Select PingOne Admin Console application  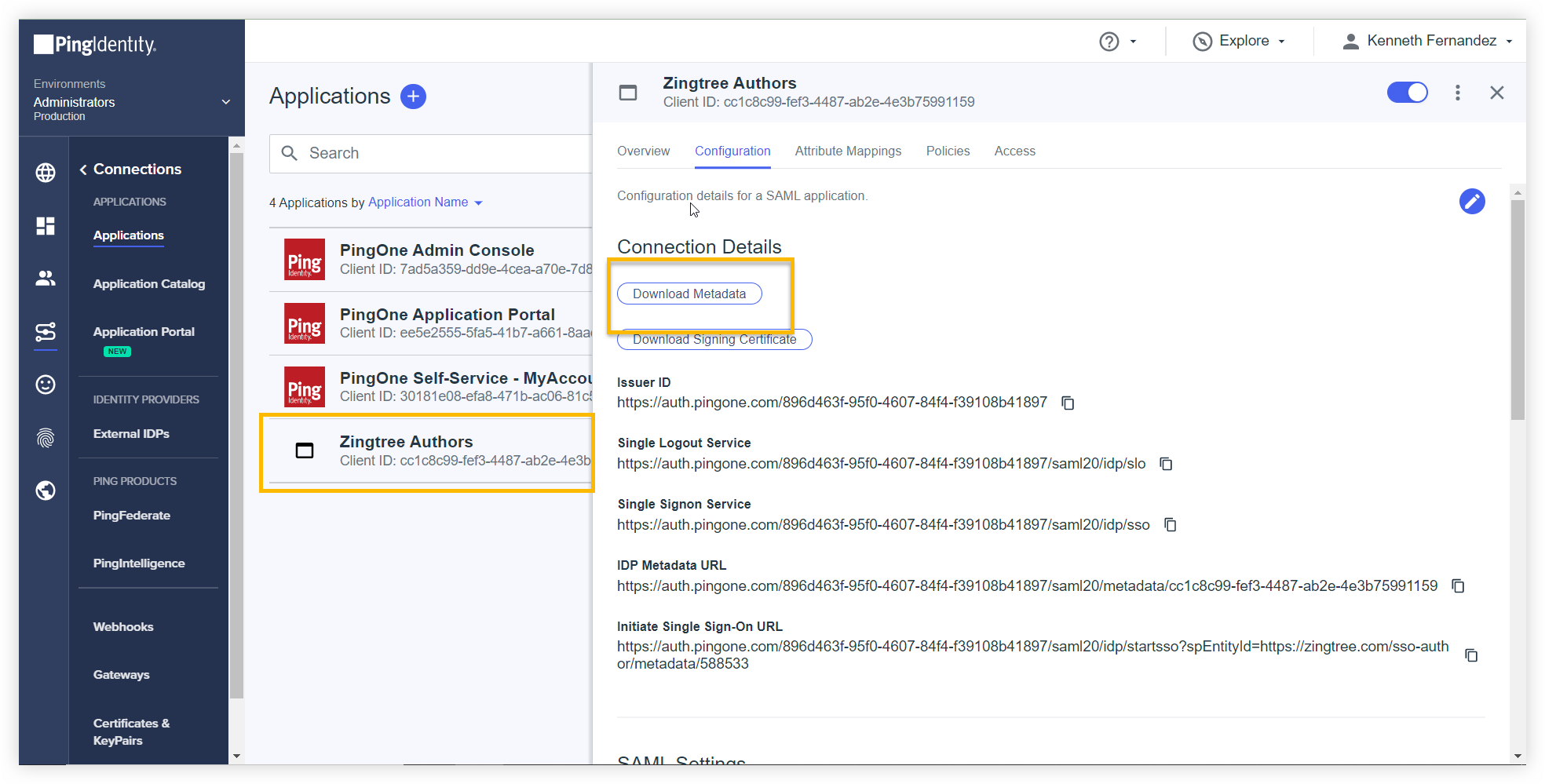coord(430,260)
